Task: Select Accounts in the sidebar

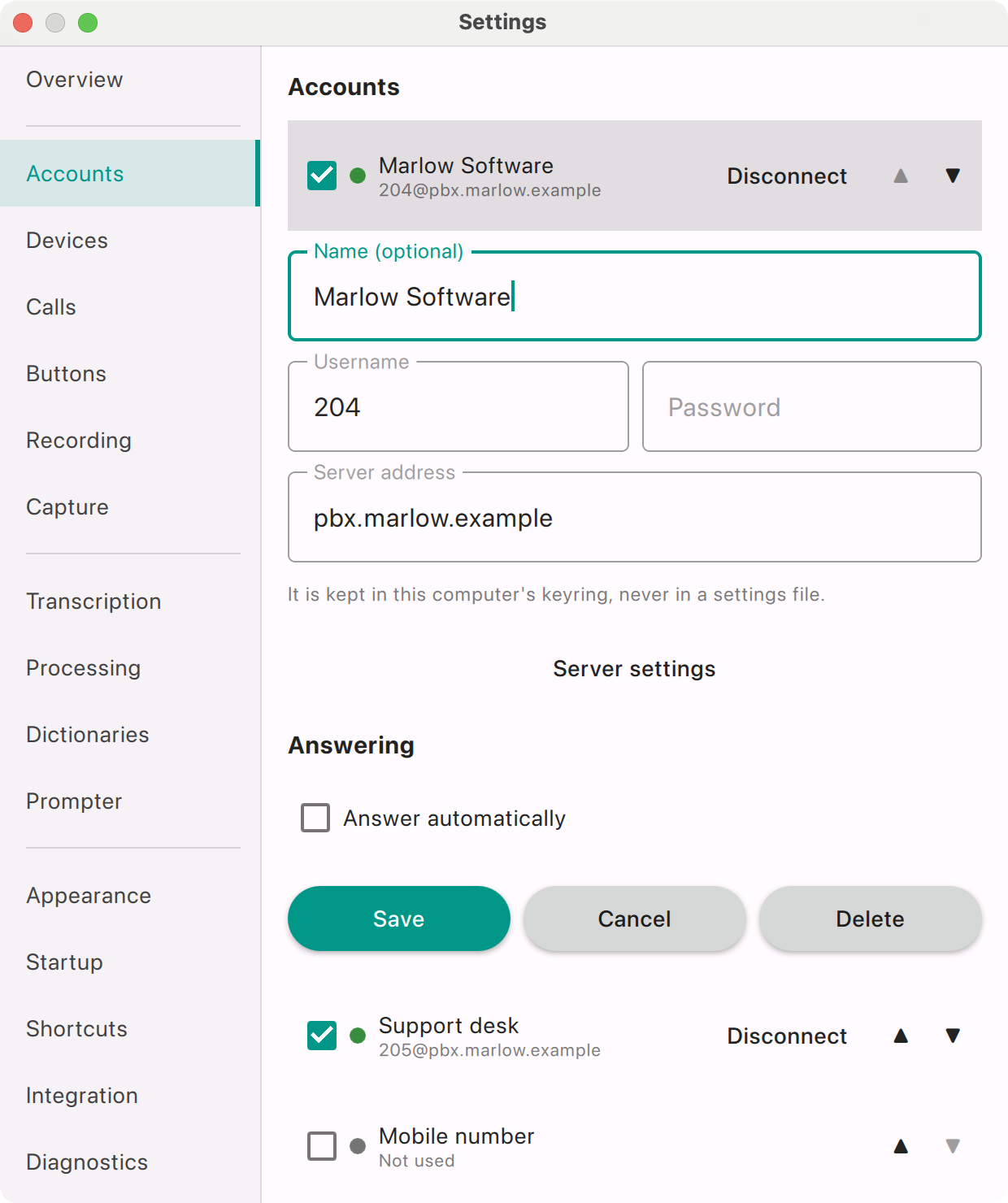Action: coord(130,173)
